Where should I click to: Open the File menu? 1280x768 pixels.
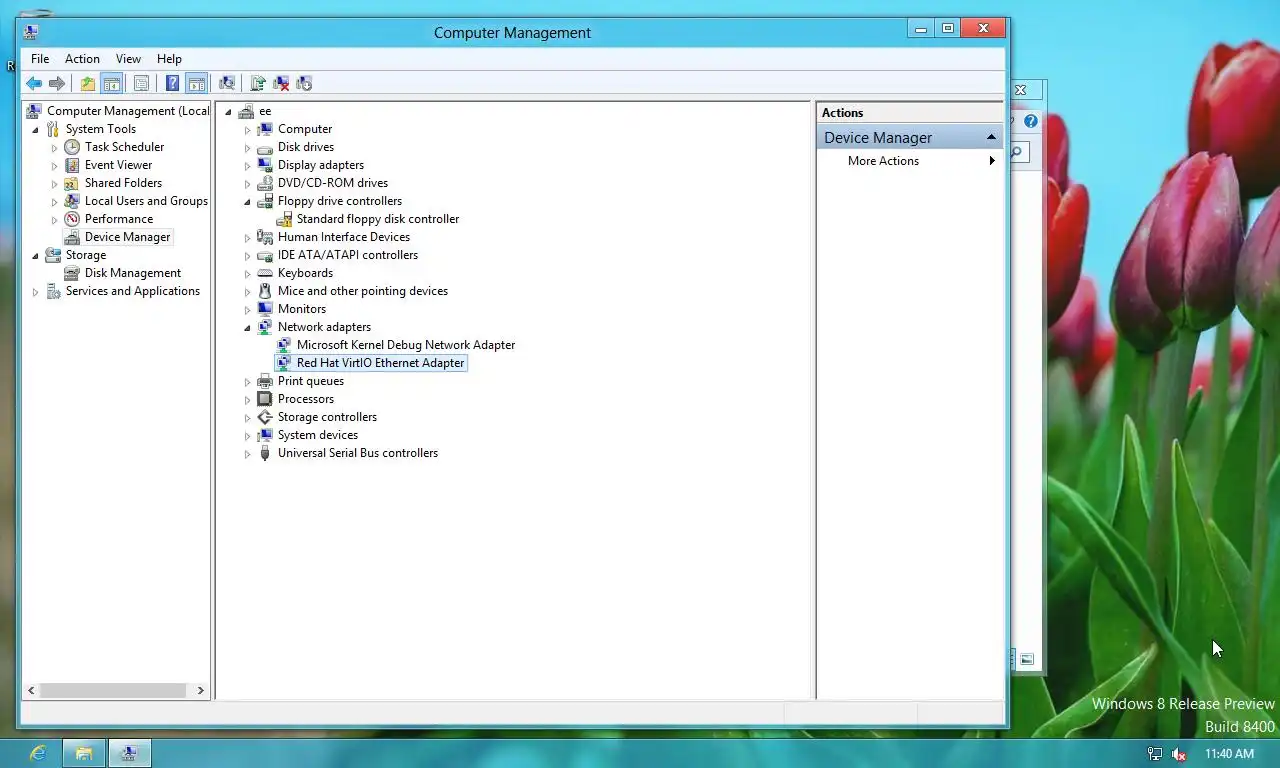(x=40, y=59)
